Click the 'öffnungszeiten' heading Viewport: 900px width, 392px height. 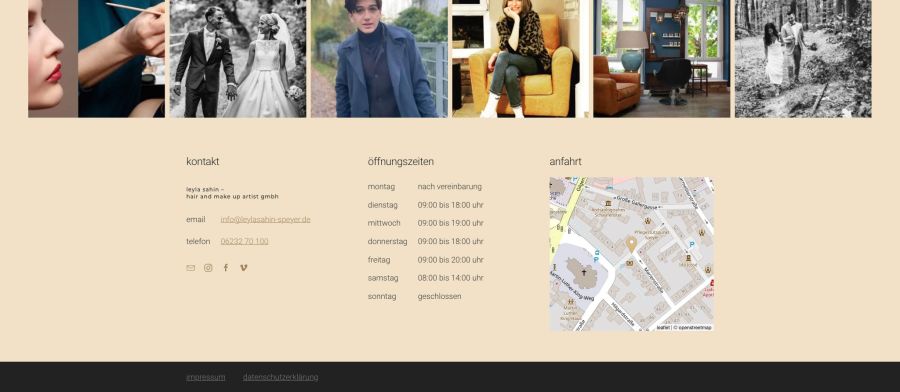tap(401, 161)
